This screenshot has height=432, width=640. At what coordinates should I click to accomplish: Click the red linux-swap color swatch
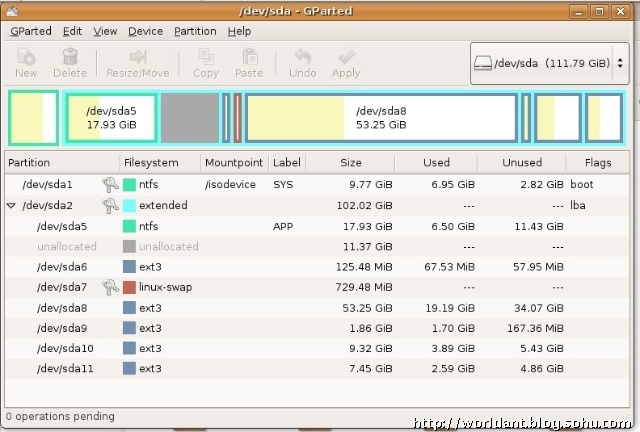point(130,287)
